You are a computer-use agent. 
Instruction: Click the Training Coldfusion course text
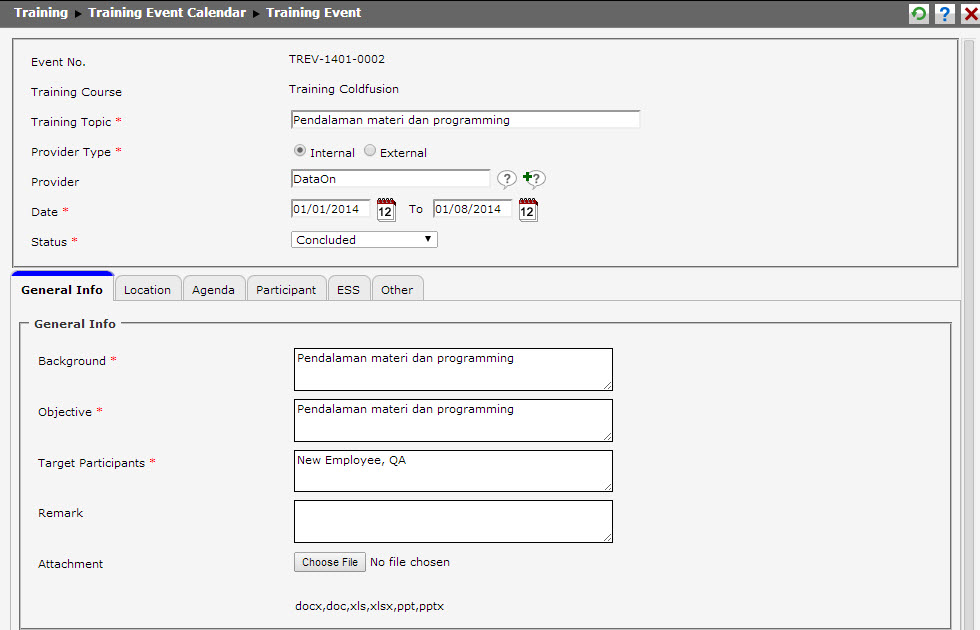point(344,89)
